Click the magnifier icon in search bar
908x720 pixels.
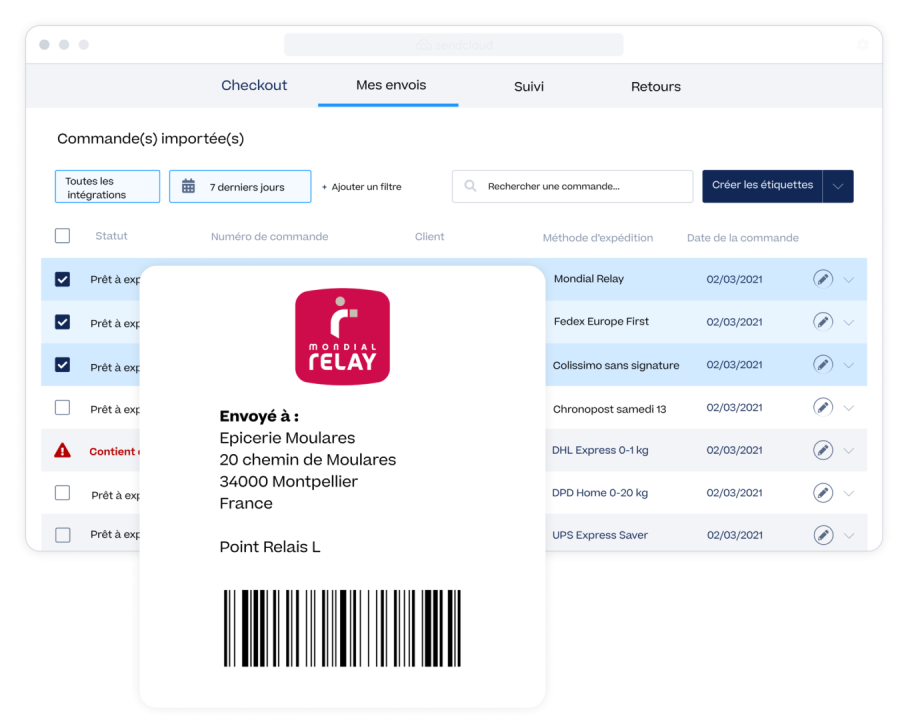[x=468, y=186]
